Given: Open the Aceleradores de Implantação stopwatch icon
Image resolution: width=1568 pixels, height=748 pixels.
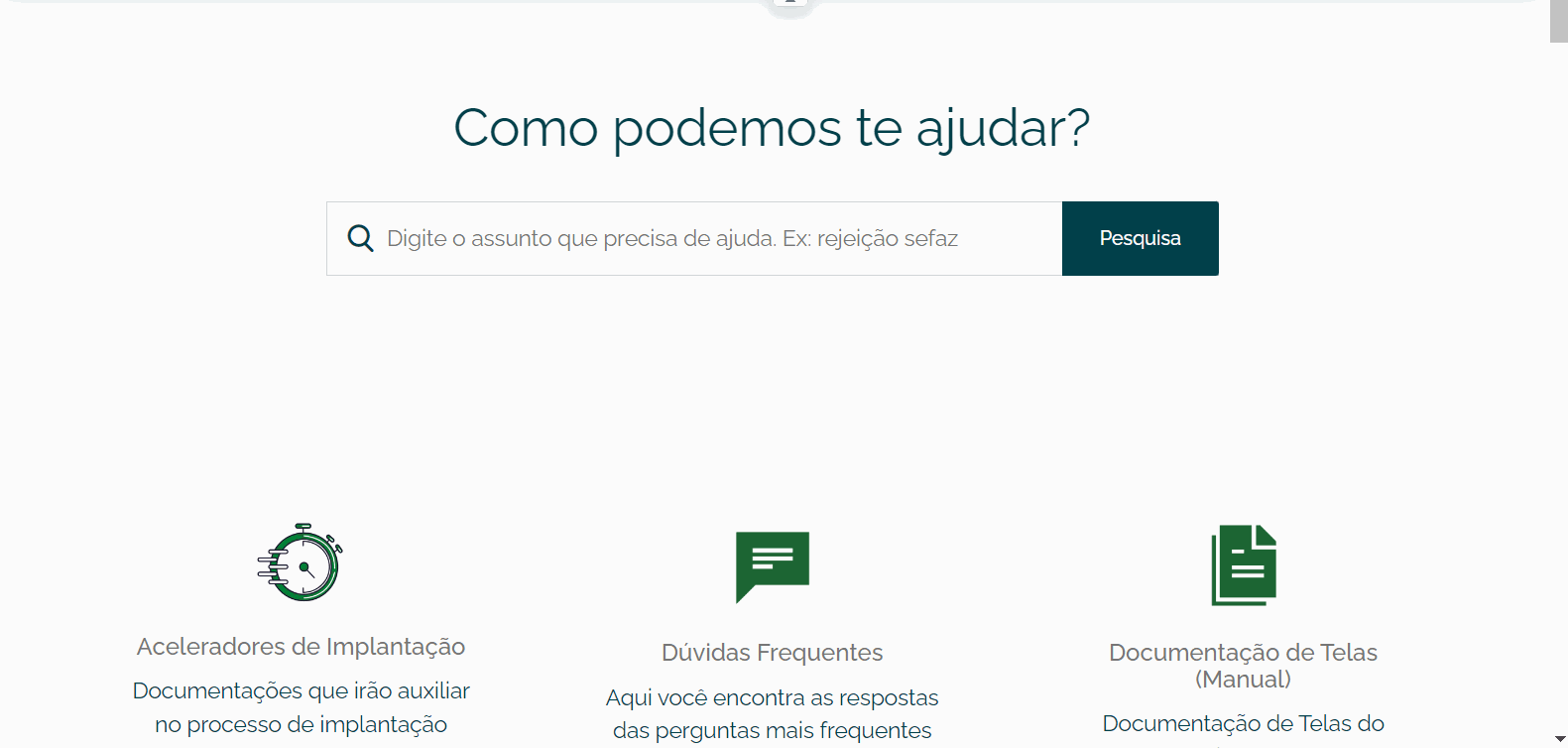Looking at the screenshot, I should pyautogui.click(x=301, y=561).
